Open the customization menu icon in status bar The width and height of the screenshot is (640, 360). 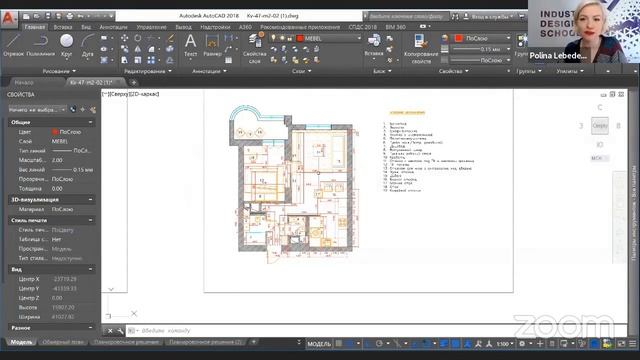(633, 344)
